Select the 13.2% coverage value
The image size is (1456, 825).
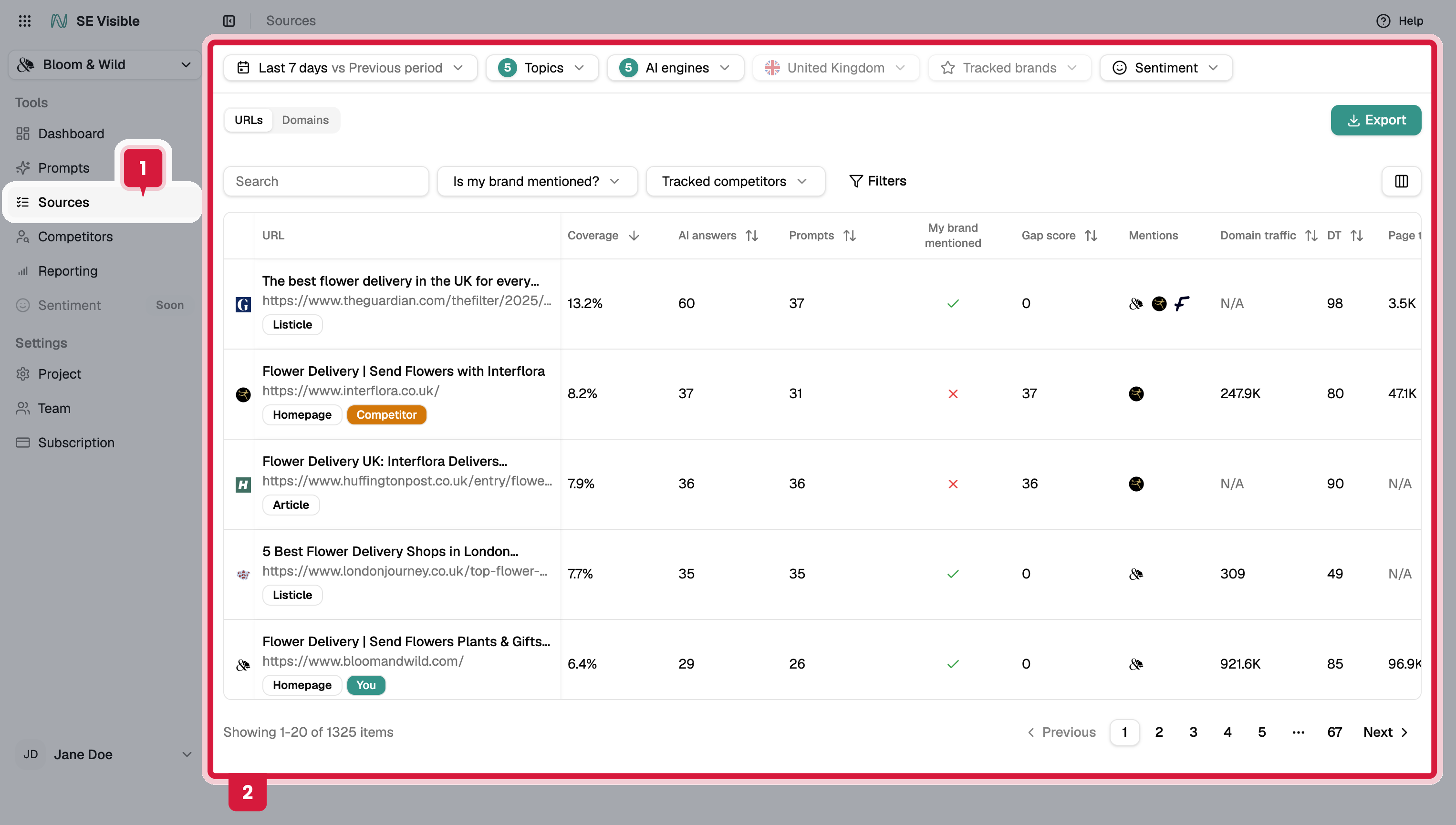pos(585,304)
